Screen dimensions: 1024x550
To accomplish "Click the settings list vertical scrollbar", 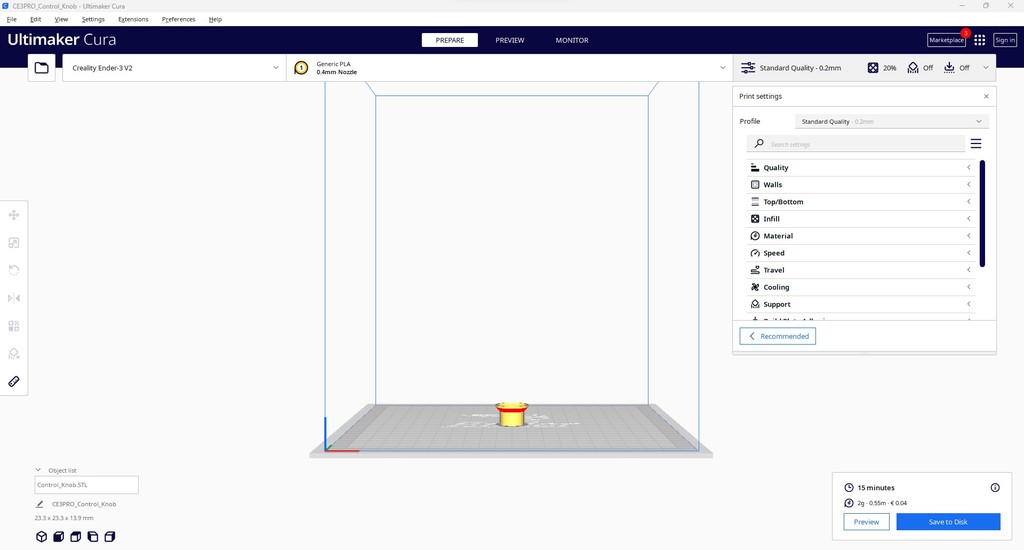I will tap(982, 214).
